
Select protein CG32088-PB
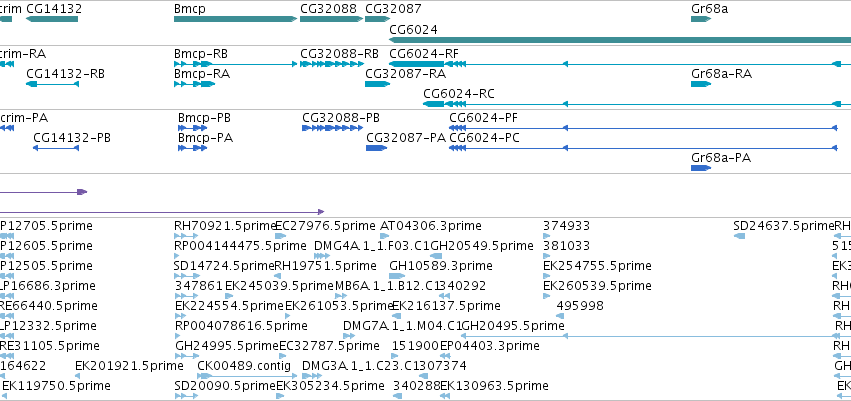[332, 128]
